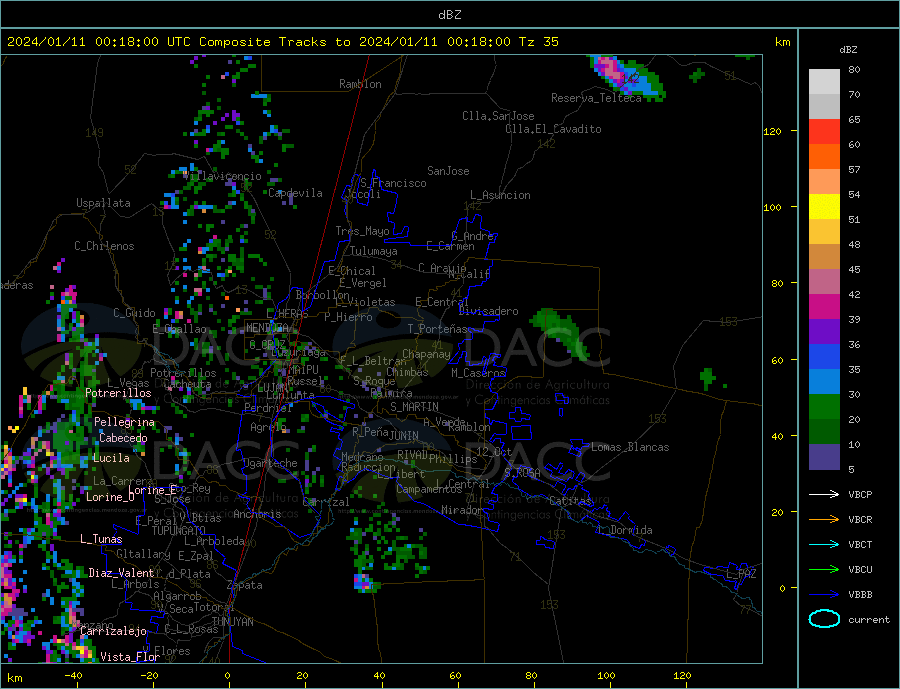
Task: Click the storm cell near Reserva_Telteca
Action: click(627, 76)
